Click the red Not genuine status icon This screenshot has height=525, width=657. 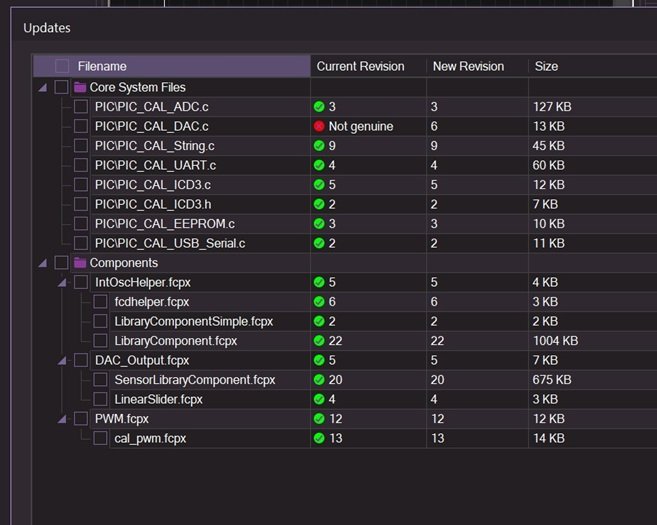click(x=319, y=126)
